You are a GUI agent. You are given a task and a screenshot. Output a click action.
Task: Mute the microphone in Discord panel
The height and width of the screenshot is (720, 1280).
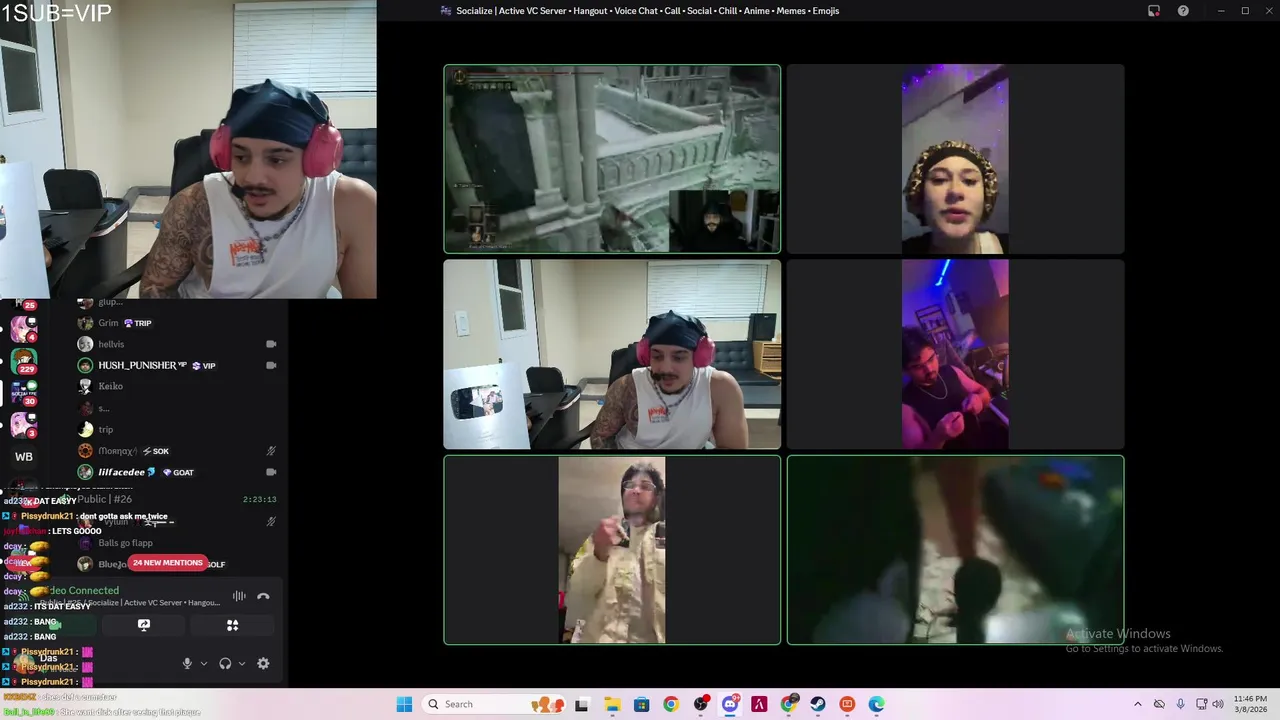[187, 663]
